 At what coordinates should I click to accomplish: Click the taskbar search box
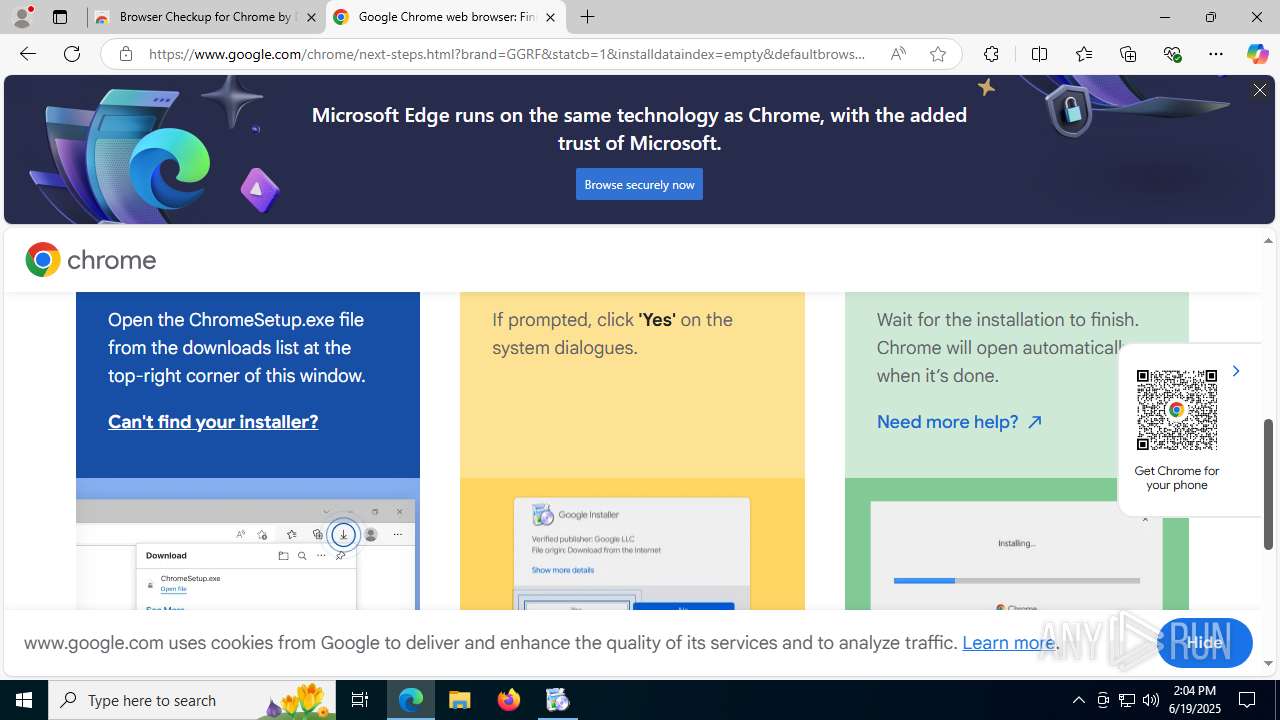tap(192, 700)
